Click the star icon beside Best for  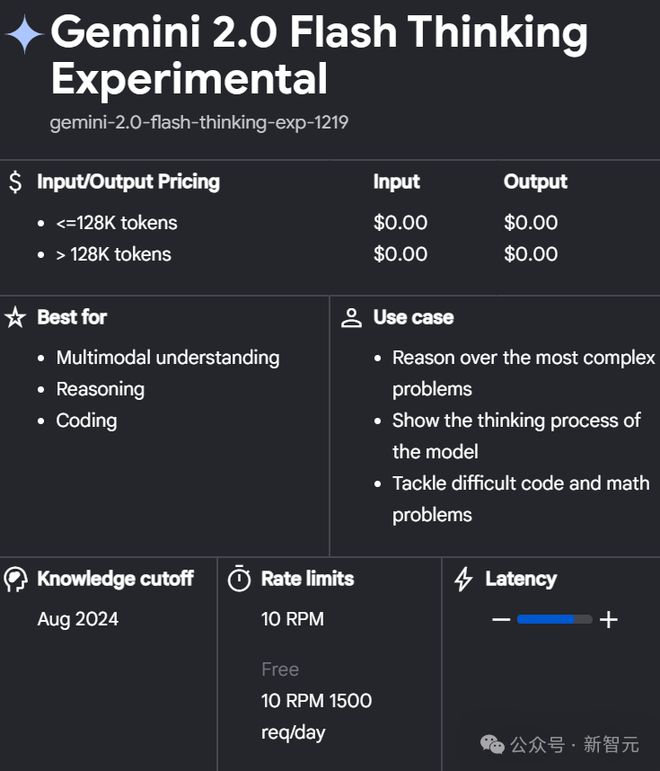click(x=15, y=317)
